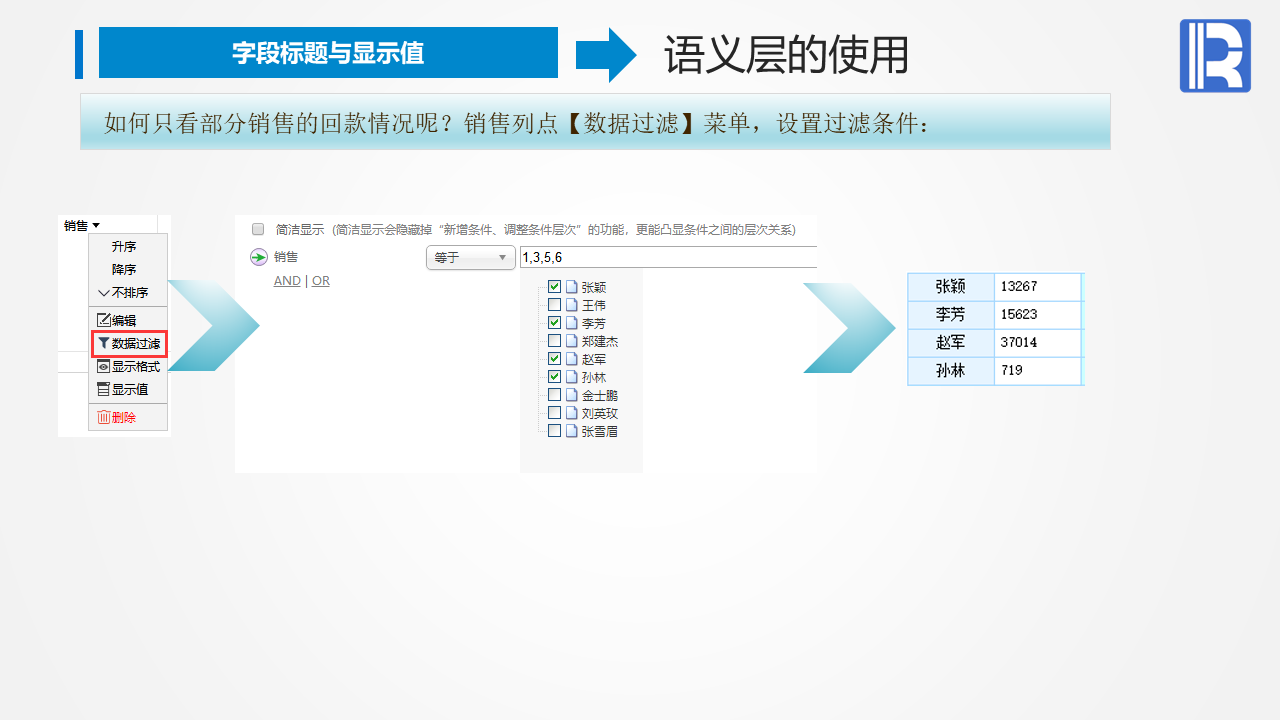This screenshot has width=1280, height=720.
Task: Click the 销售 field label in the filter condition
Action: (286, 257)
